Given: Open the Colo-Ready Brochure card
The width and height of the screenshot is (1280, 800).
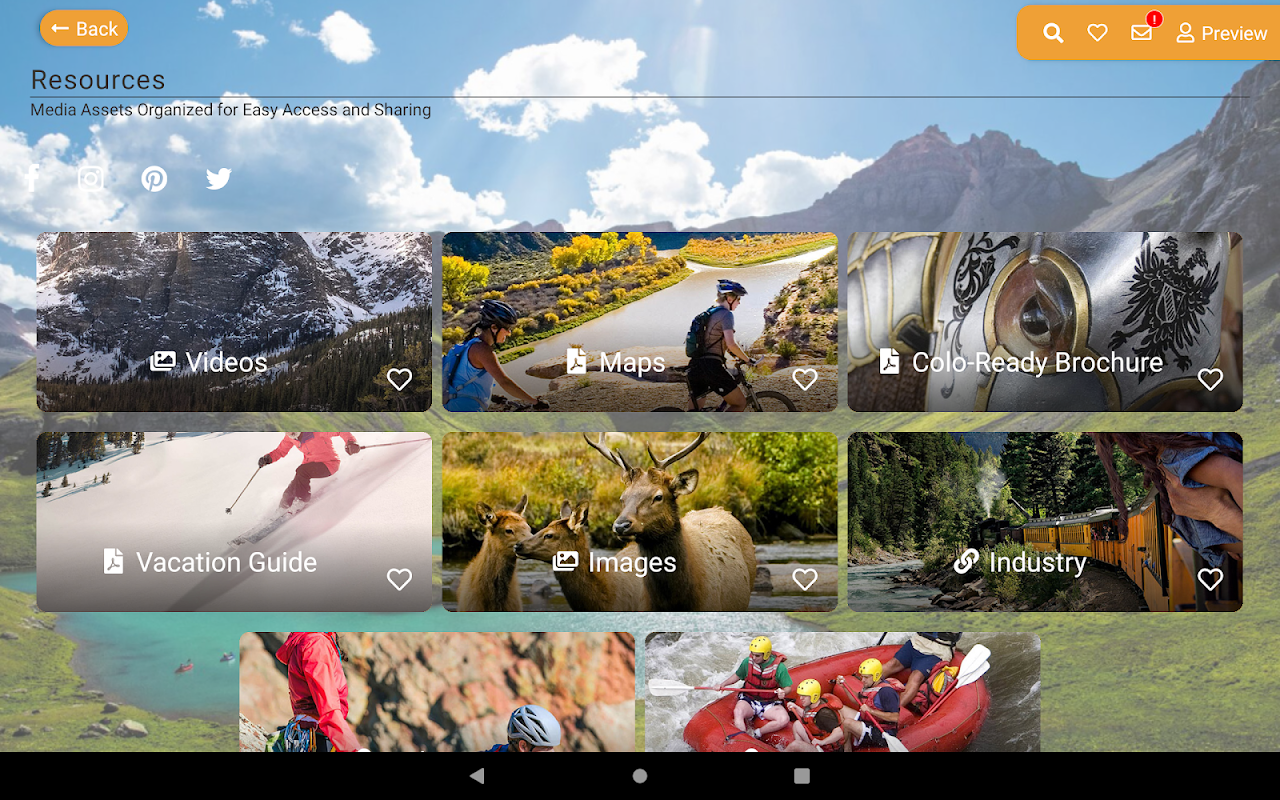Looking at the screenshot, I should [1045, 322].
